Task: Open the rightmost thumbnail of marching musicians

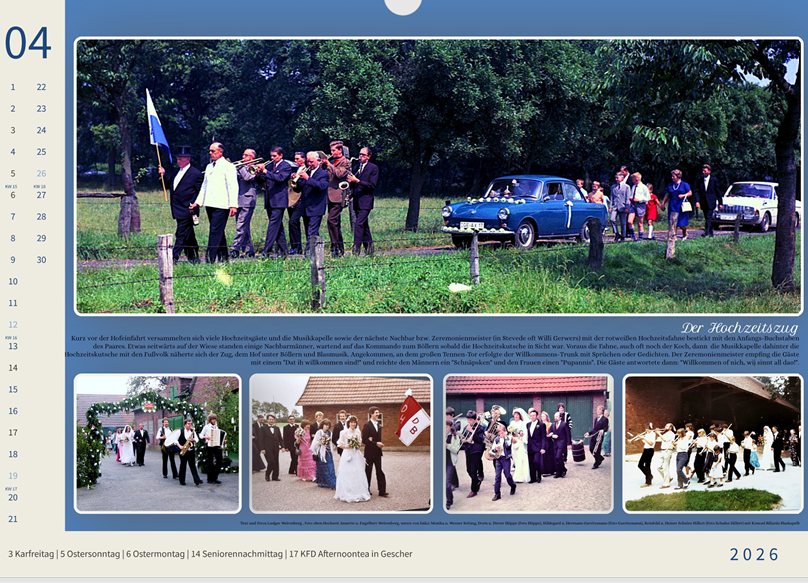Action: [711, 443]
